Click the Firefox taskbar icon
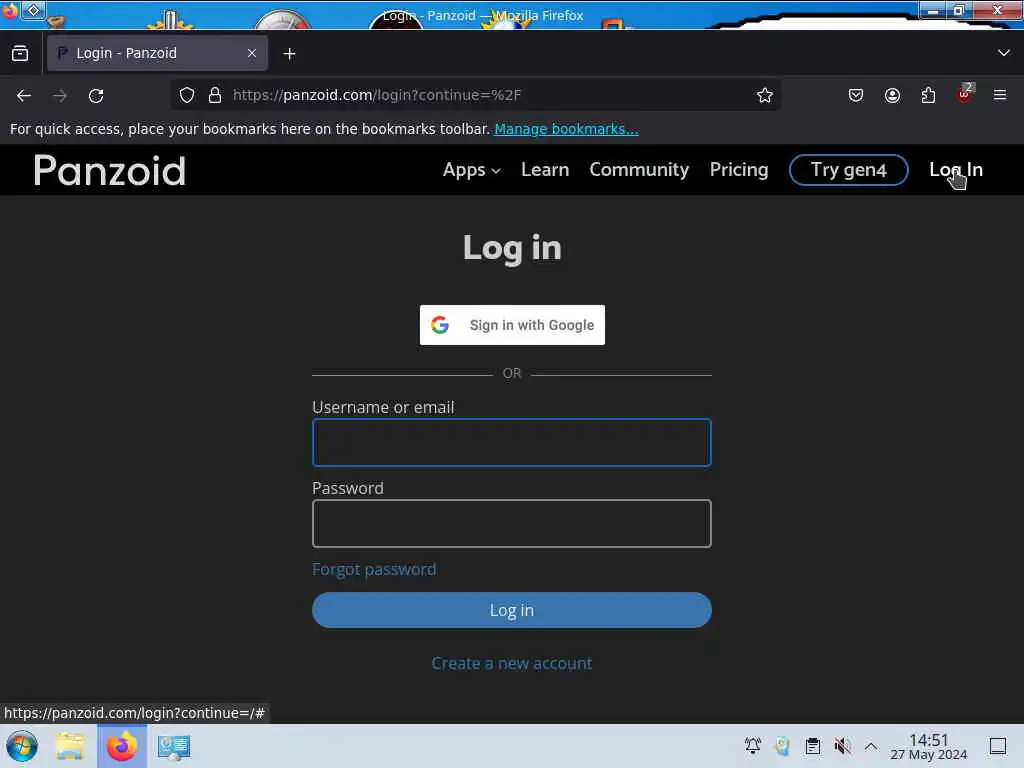The image size is (1024, 768). tap(121, 746)
